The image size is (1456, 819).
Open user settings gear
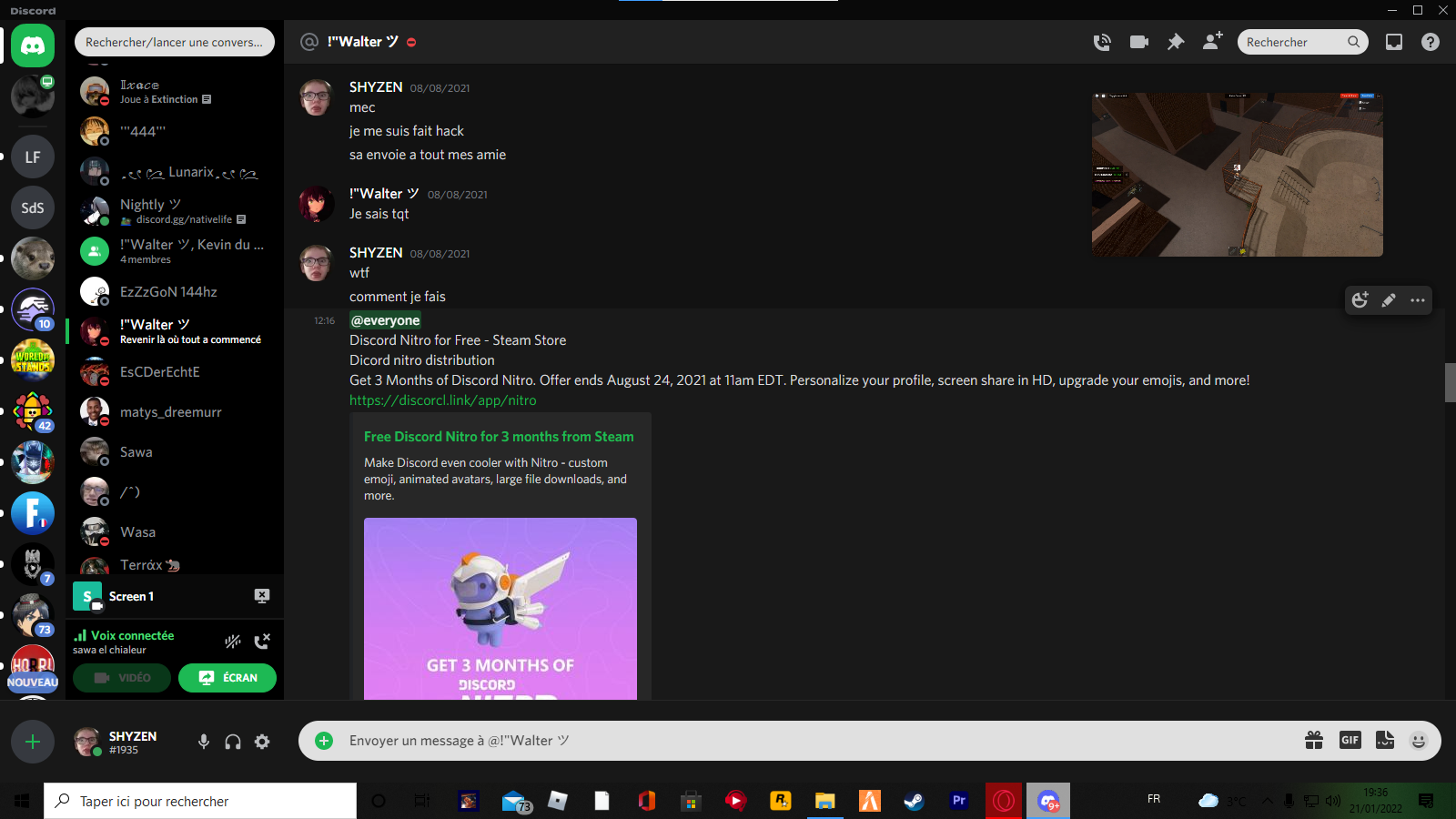click(x=262, y=742)
